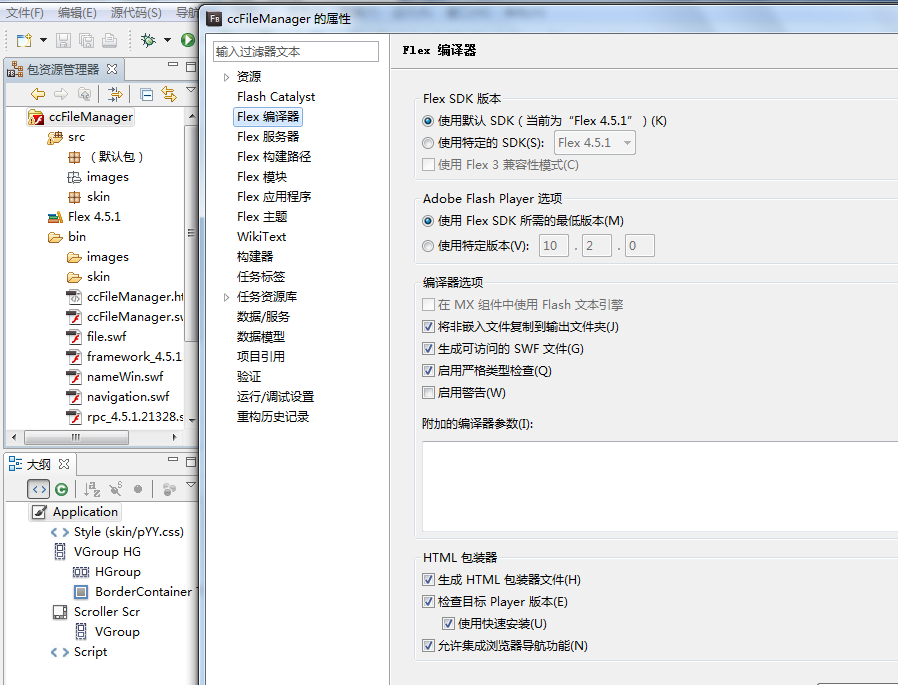This screenshot has height=685, width=898.
Task: Toggle 启用严格类型检查 checkbox
Action: point(428,371)
